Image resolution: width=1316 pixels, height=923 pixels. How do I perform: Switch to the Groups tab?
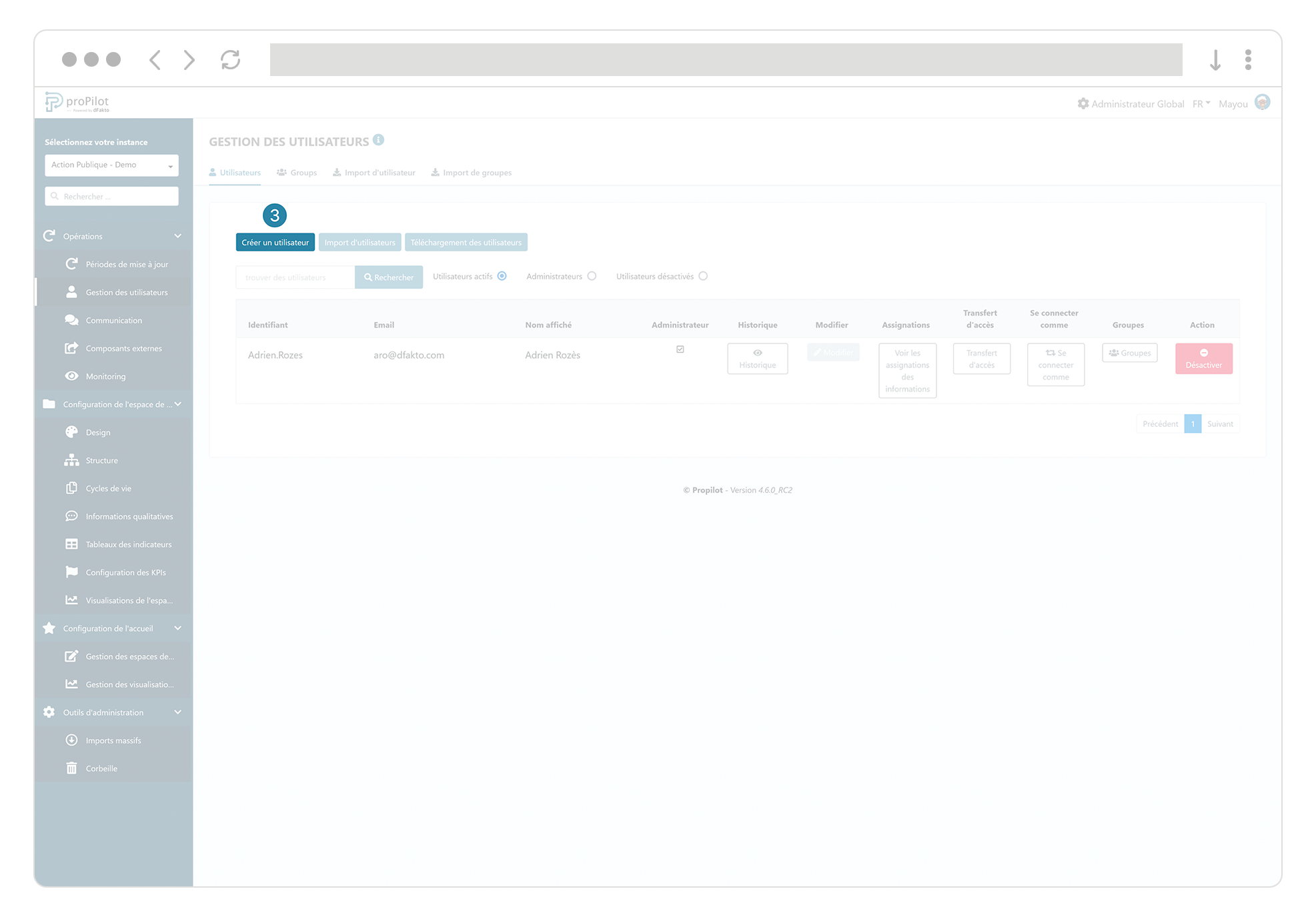297,172
